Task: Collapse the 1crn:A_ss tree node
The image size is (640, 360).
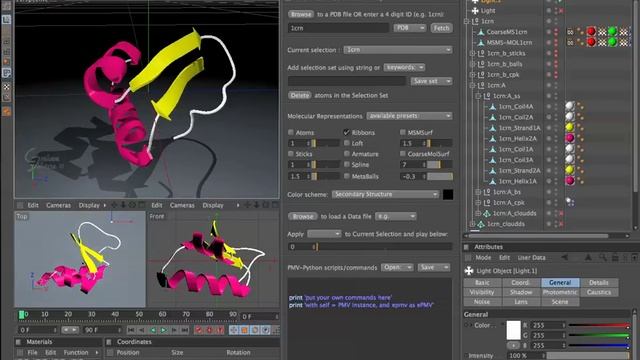Action: [x=478, y=96]
